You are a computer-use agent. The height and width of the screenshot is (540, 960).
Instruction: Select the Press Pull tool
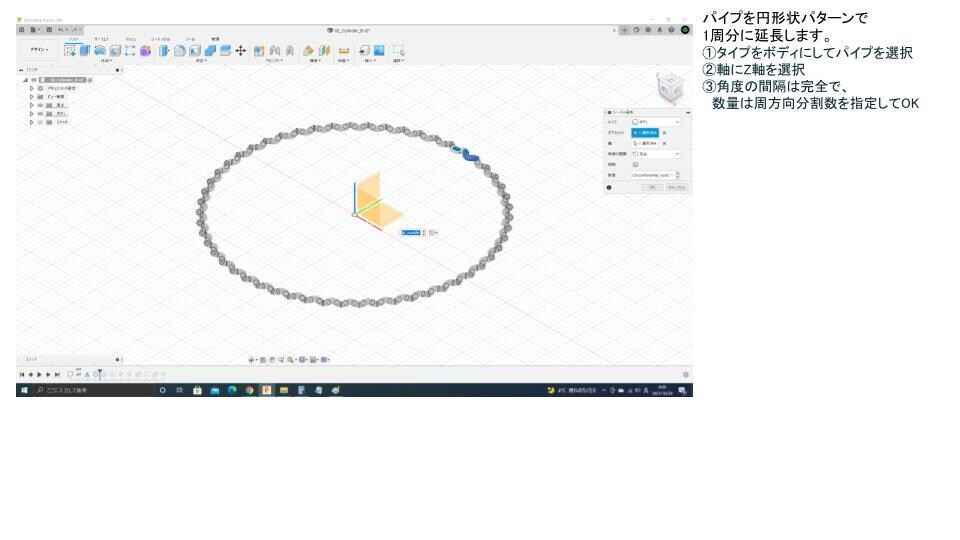tap(164, 50)
